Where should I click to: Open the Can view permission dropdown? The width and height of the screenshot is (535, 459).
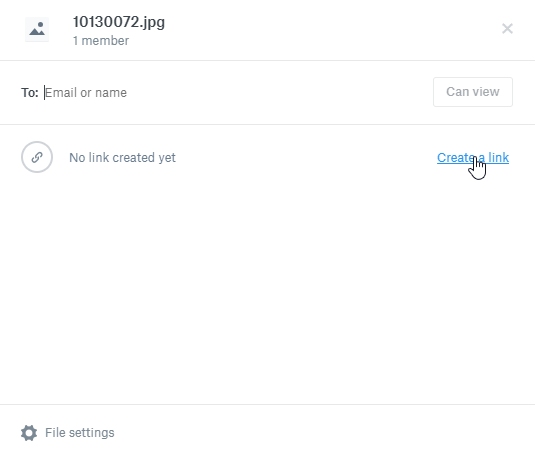click(x=473, y=92)
